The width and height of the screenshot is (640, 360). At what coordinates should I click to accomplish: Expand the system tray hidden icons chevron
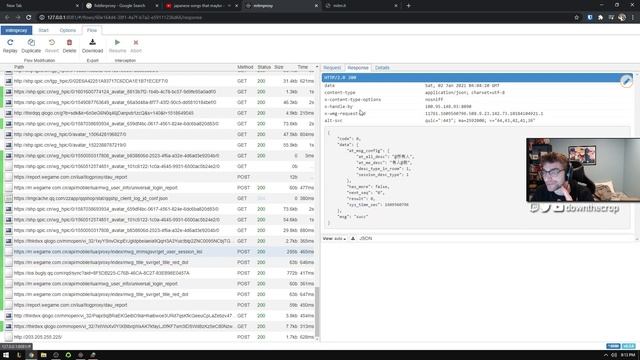tap(606, 355)
